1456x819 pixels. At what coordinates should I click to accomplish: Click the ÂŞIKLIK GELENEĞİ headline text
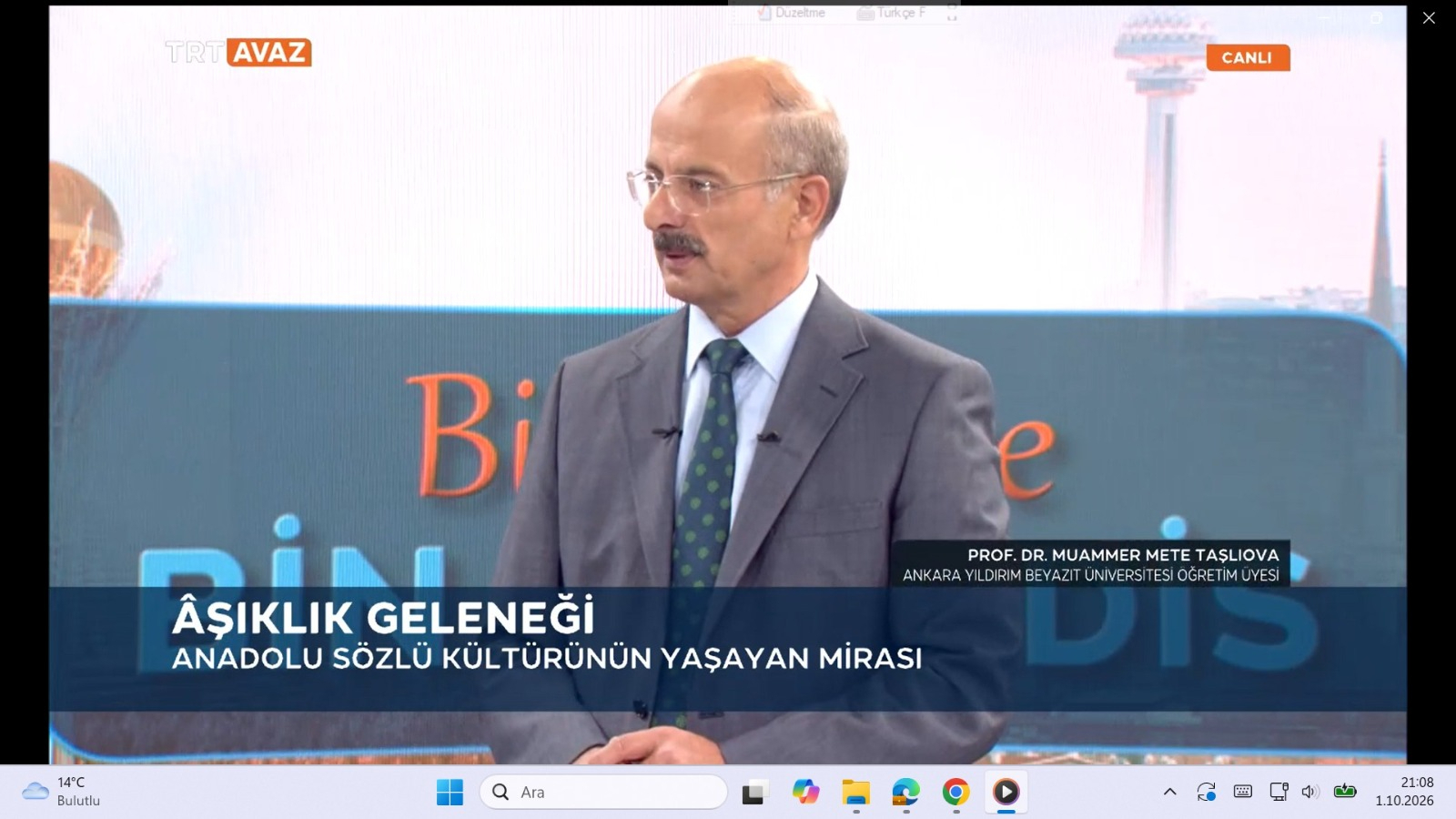(x=383, y=616)
